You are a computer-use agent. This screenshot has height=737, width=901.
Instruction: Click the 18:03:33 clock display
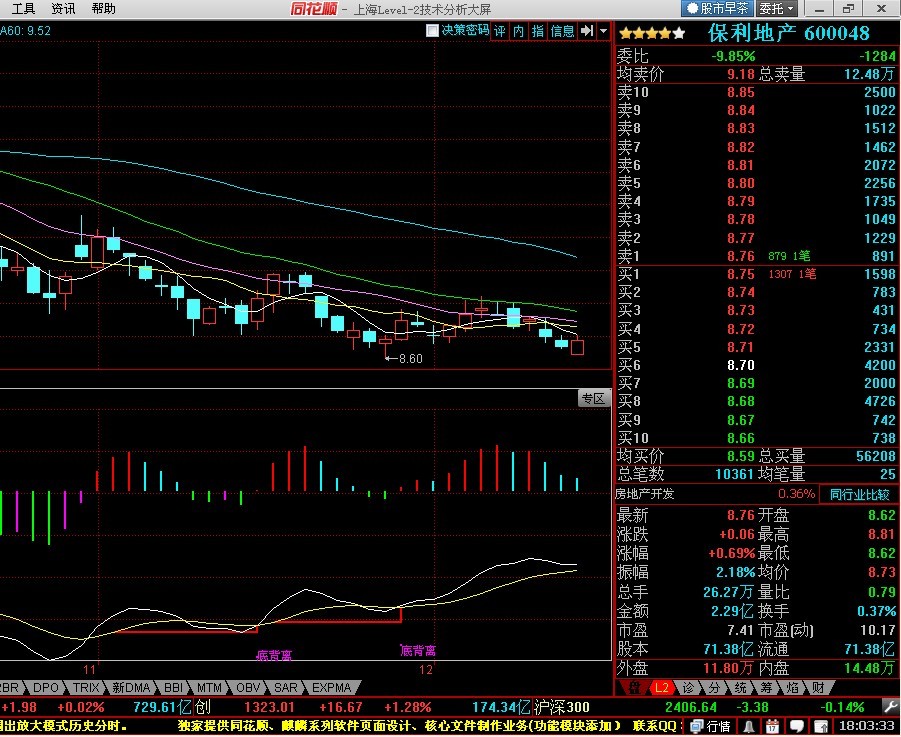click(x=865, y=727)
